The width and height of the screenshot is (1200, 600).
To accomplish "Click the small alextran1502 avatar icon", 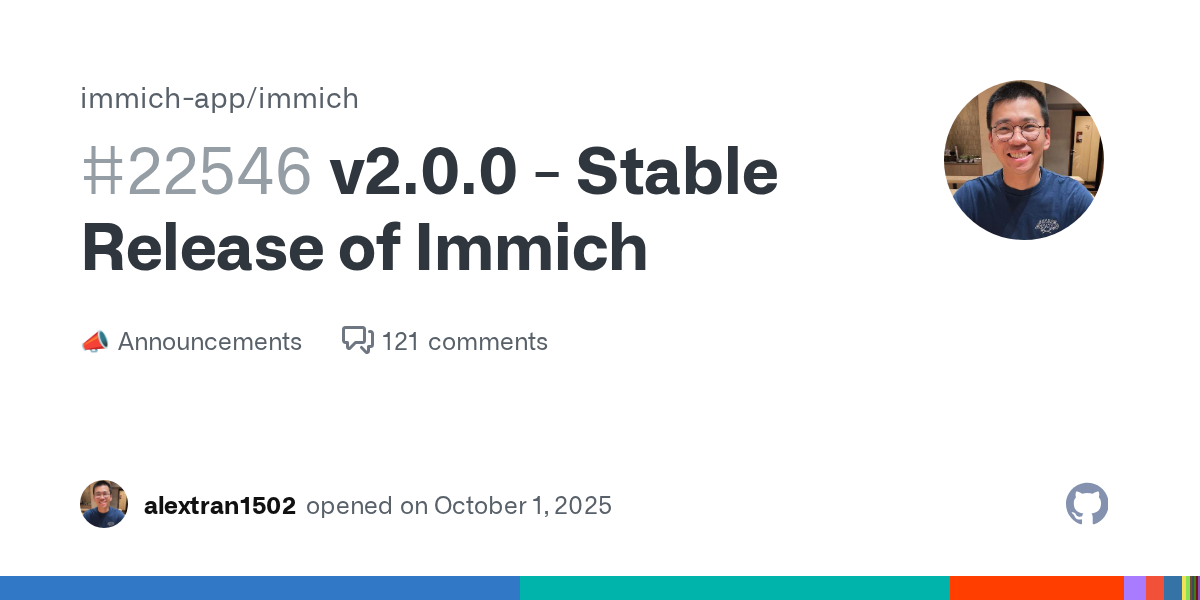I will click(x=104, y=505).
